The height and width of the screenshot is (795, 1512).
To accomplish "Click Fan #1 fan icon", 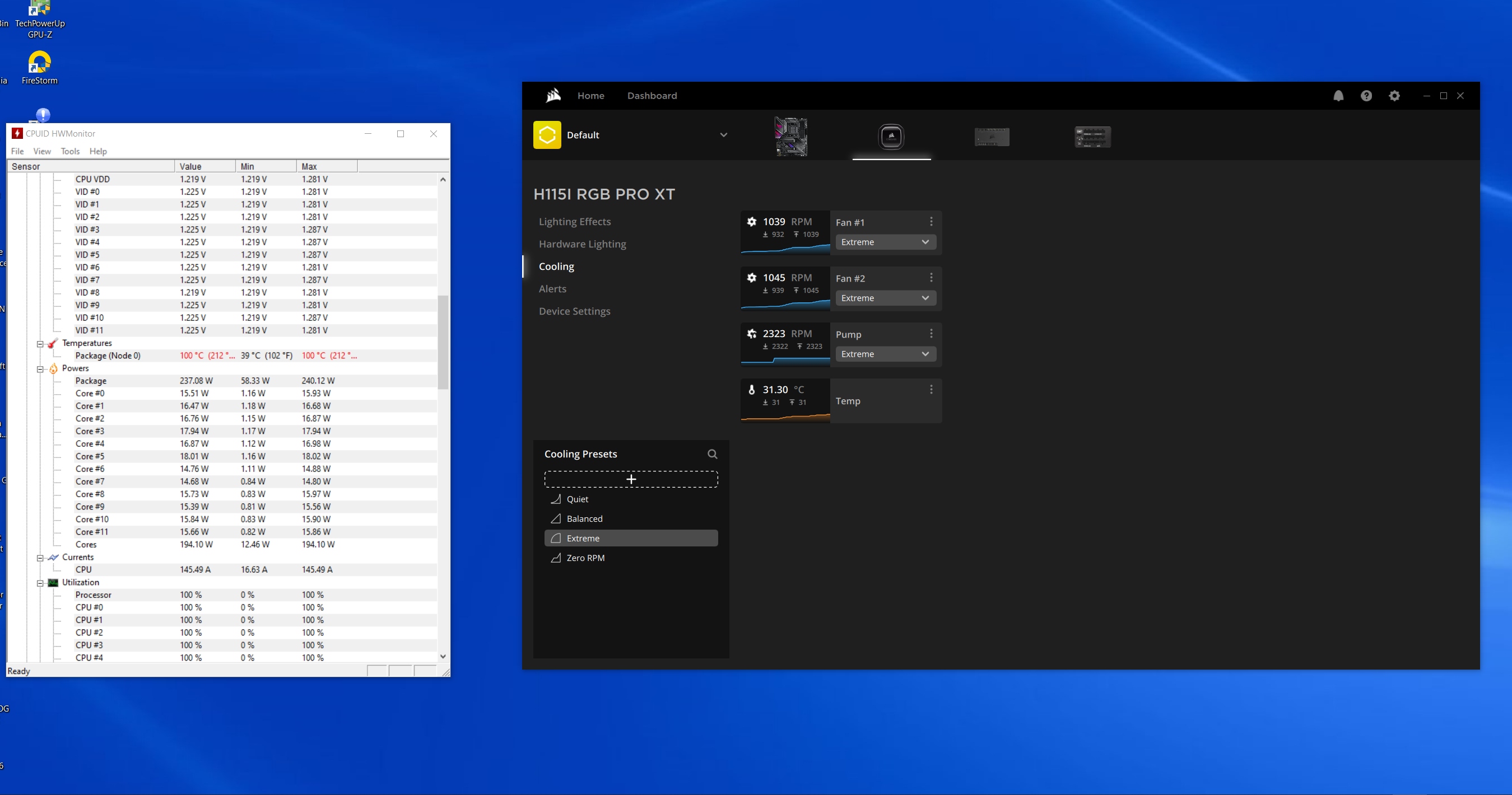I will (x=751, y=221).
